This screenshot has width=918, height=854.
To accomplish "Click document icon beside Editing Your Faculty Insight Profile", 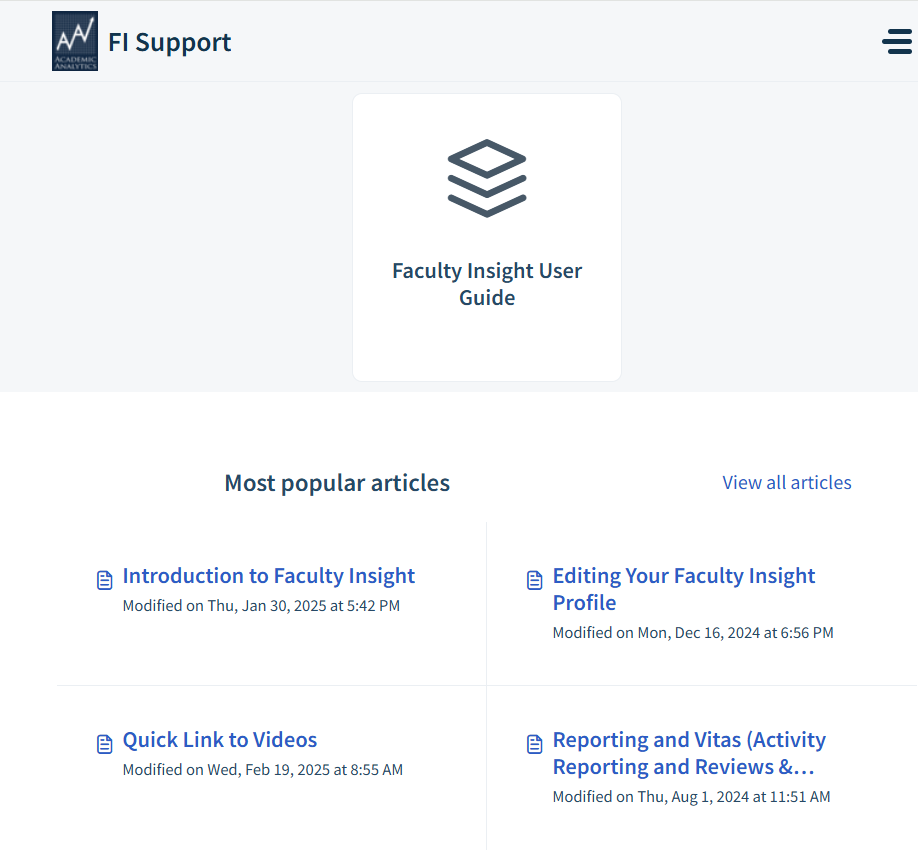I will click(x=535, y=580).
